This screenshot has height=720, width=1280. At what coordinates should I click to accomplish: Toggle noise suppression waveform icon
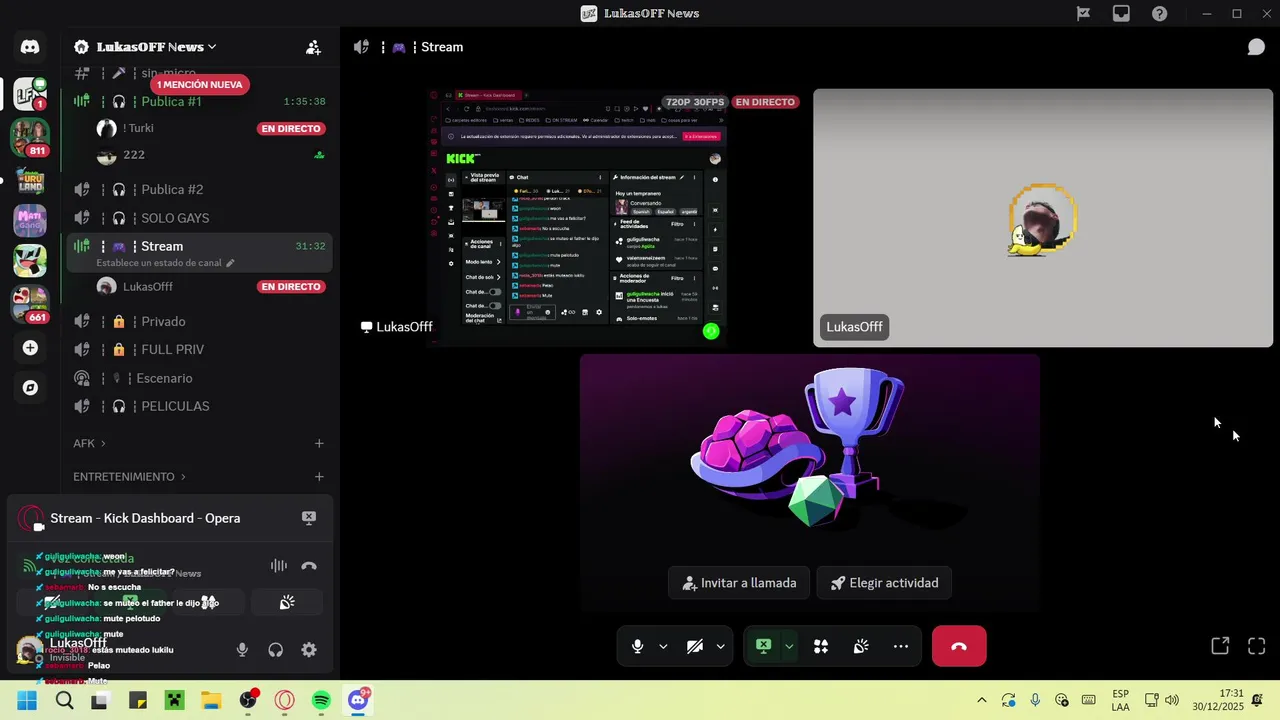coord(279,566)
